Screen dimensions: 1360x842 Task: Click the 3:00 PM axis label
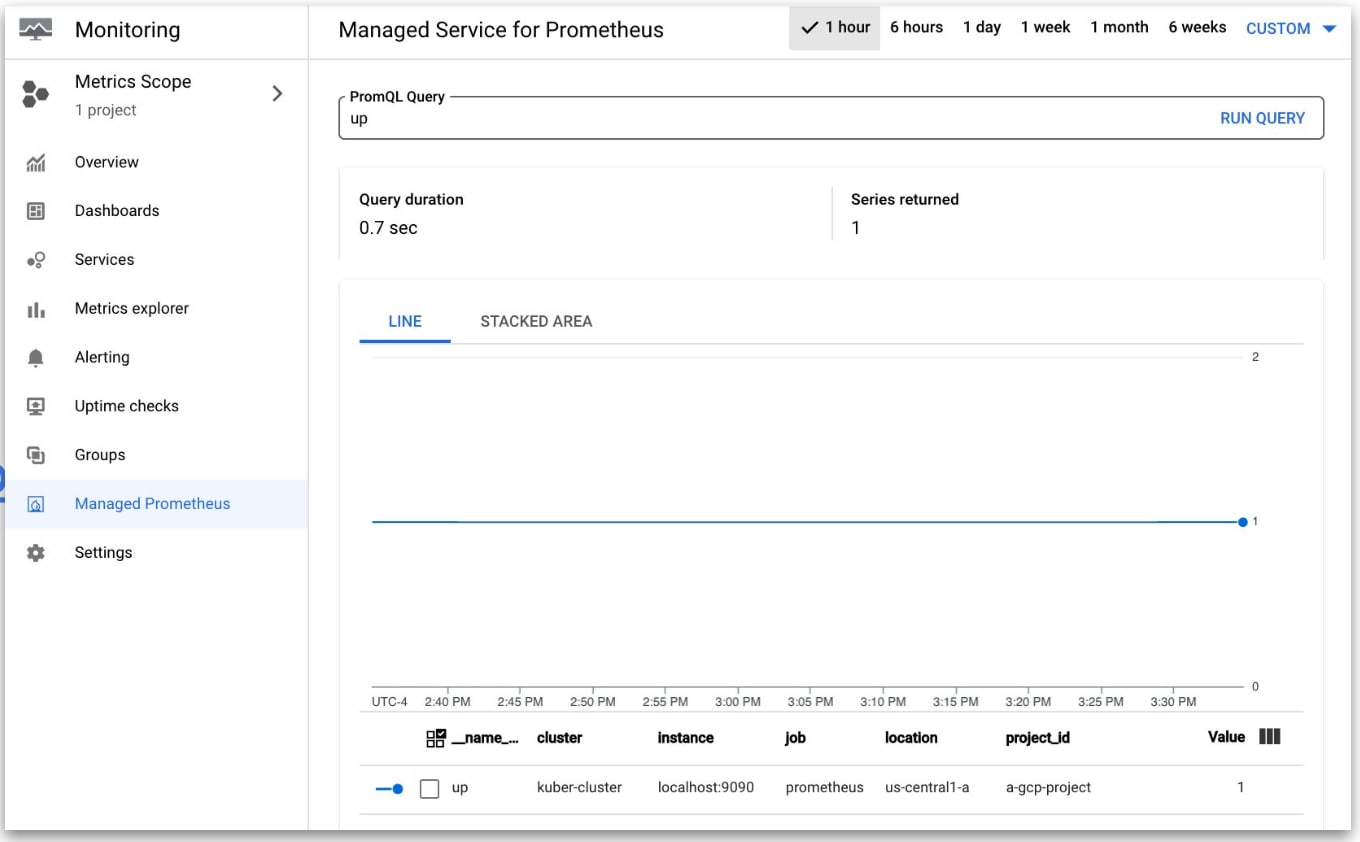tap(738, 702)
